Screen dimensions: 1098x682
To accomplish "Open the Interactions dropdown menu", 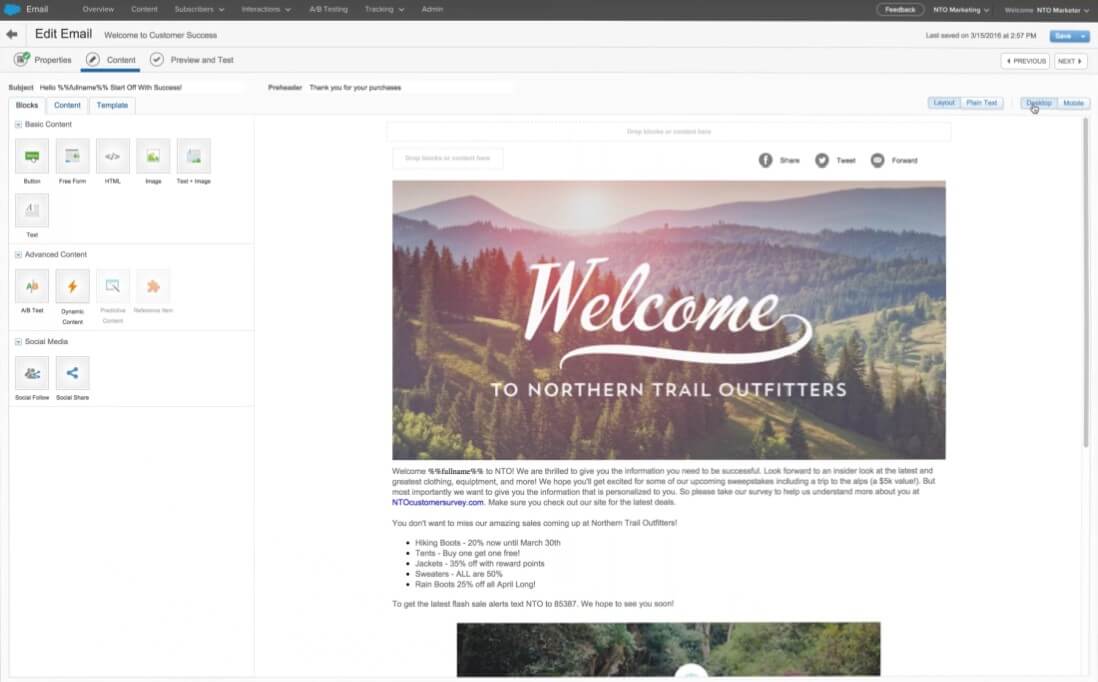I will point(266,9).
